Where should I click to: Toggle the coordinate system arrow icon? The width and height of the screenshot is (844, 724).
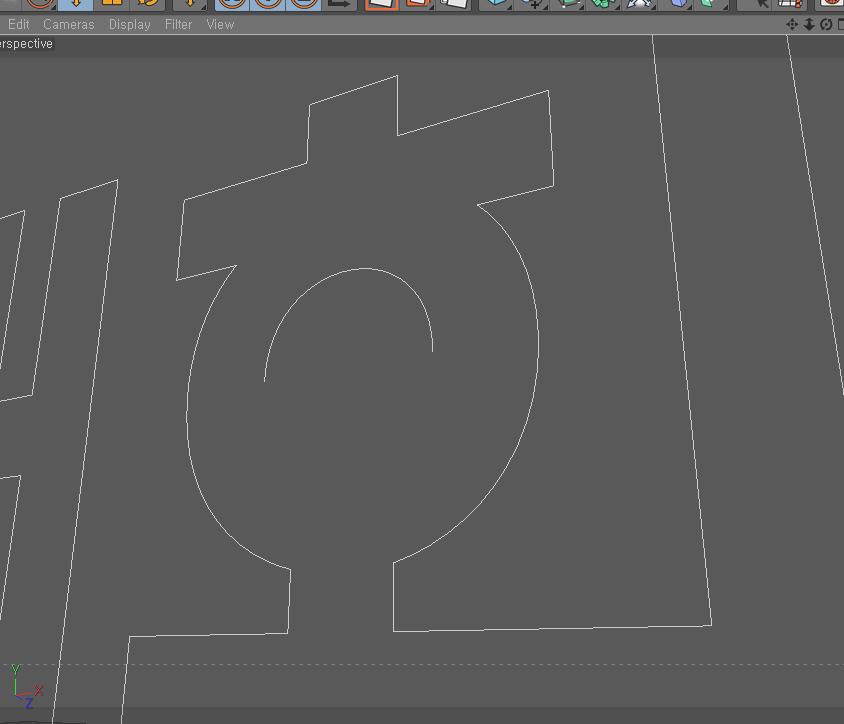[x=339, y=4]
